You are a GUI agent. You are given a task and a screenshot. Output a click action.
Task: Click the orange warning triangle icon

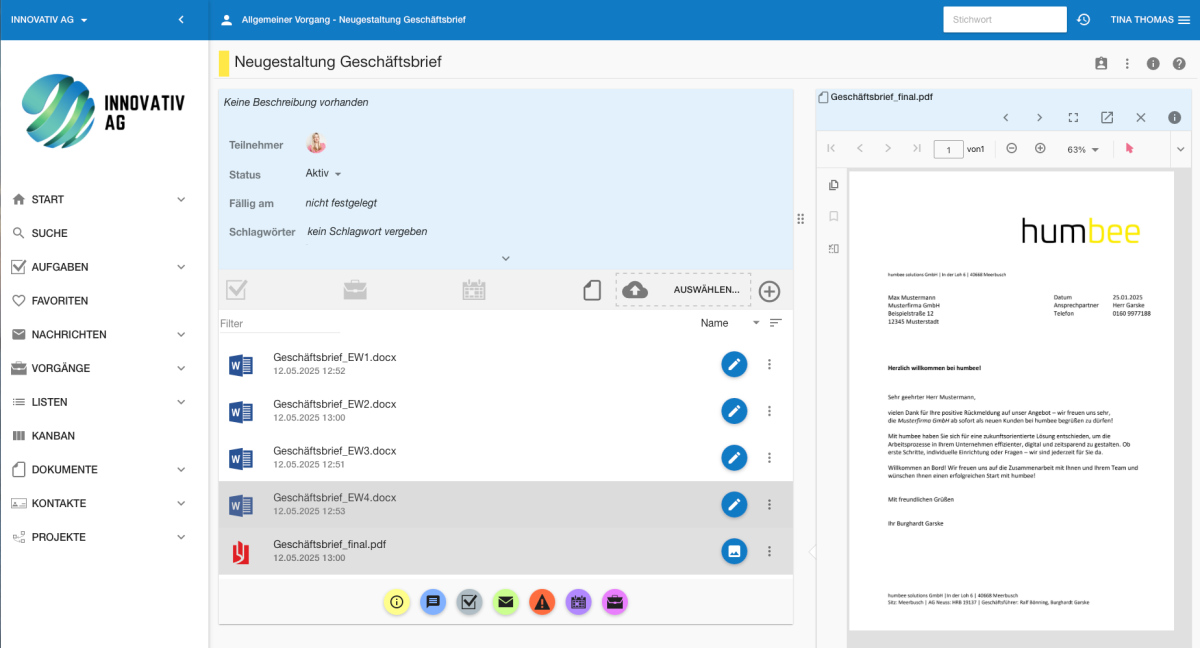click(541, 602)
